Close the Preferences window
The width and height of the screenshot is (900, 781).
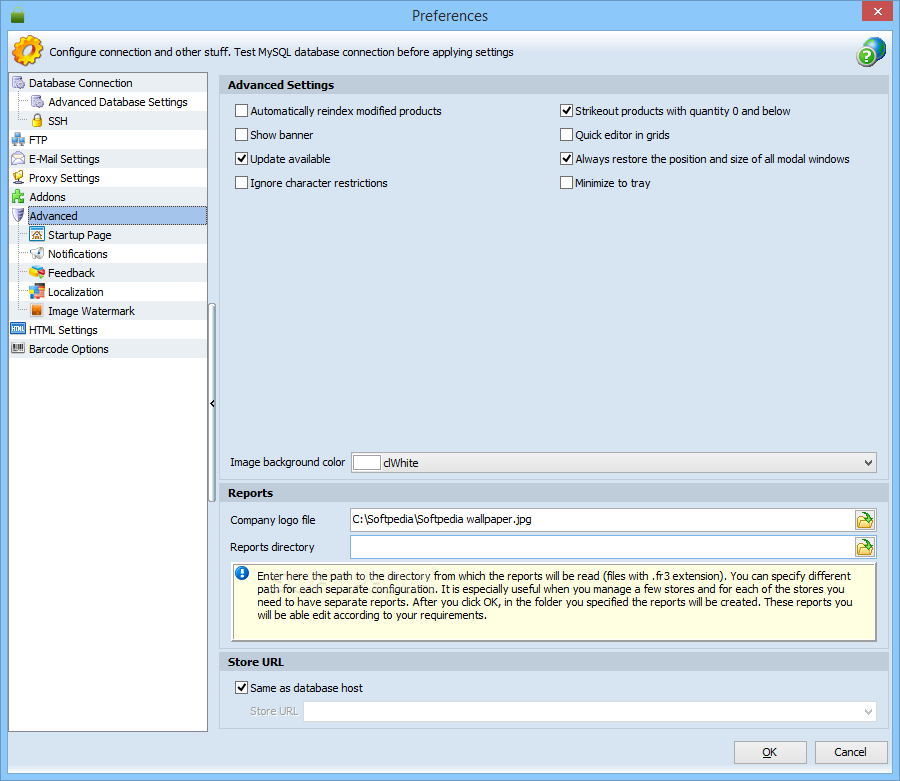coord(878,11)
